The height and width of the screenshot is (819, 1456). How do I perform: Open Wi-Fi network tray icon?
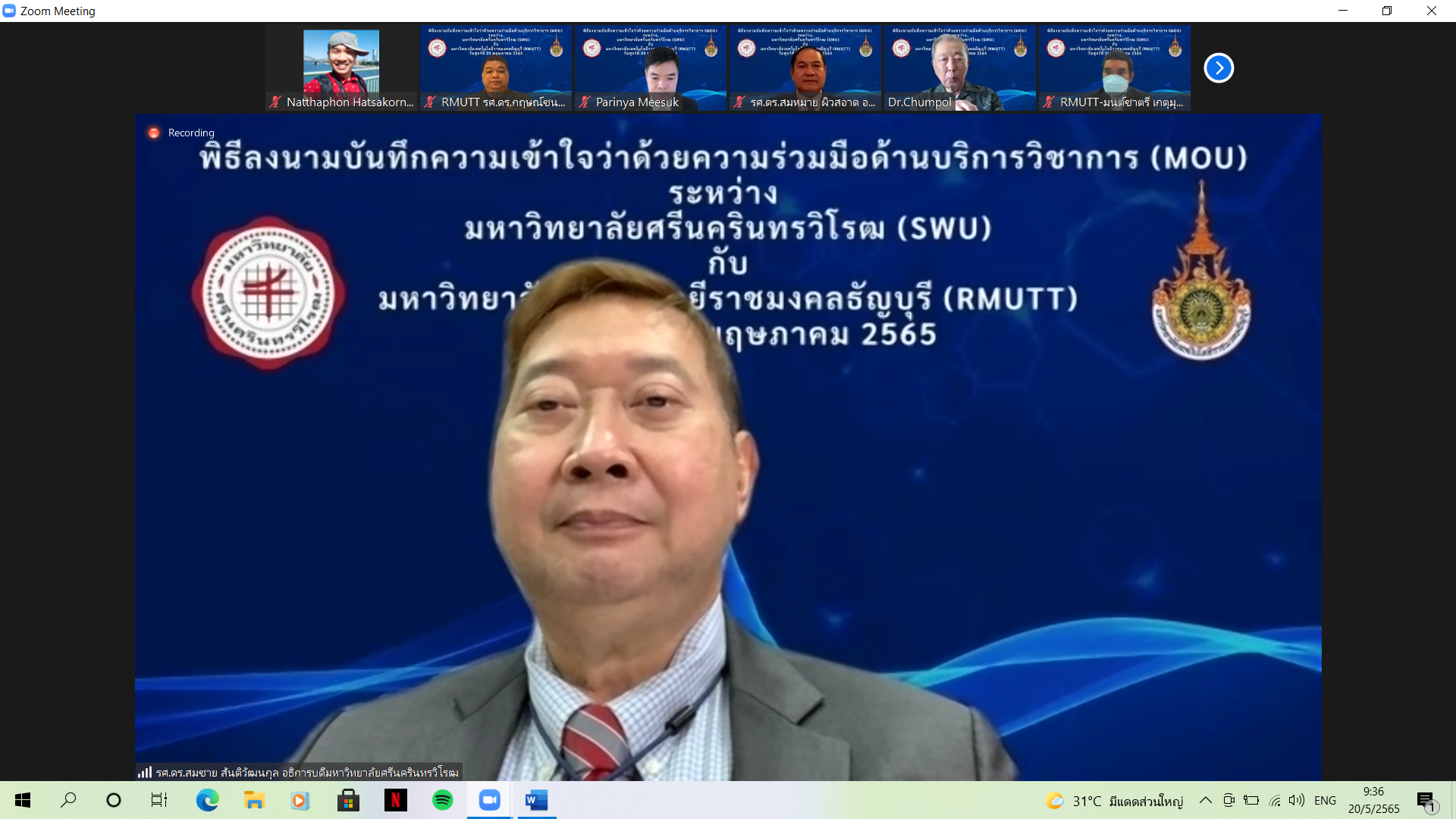[1275, 800]
